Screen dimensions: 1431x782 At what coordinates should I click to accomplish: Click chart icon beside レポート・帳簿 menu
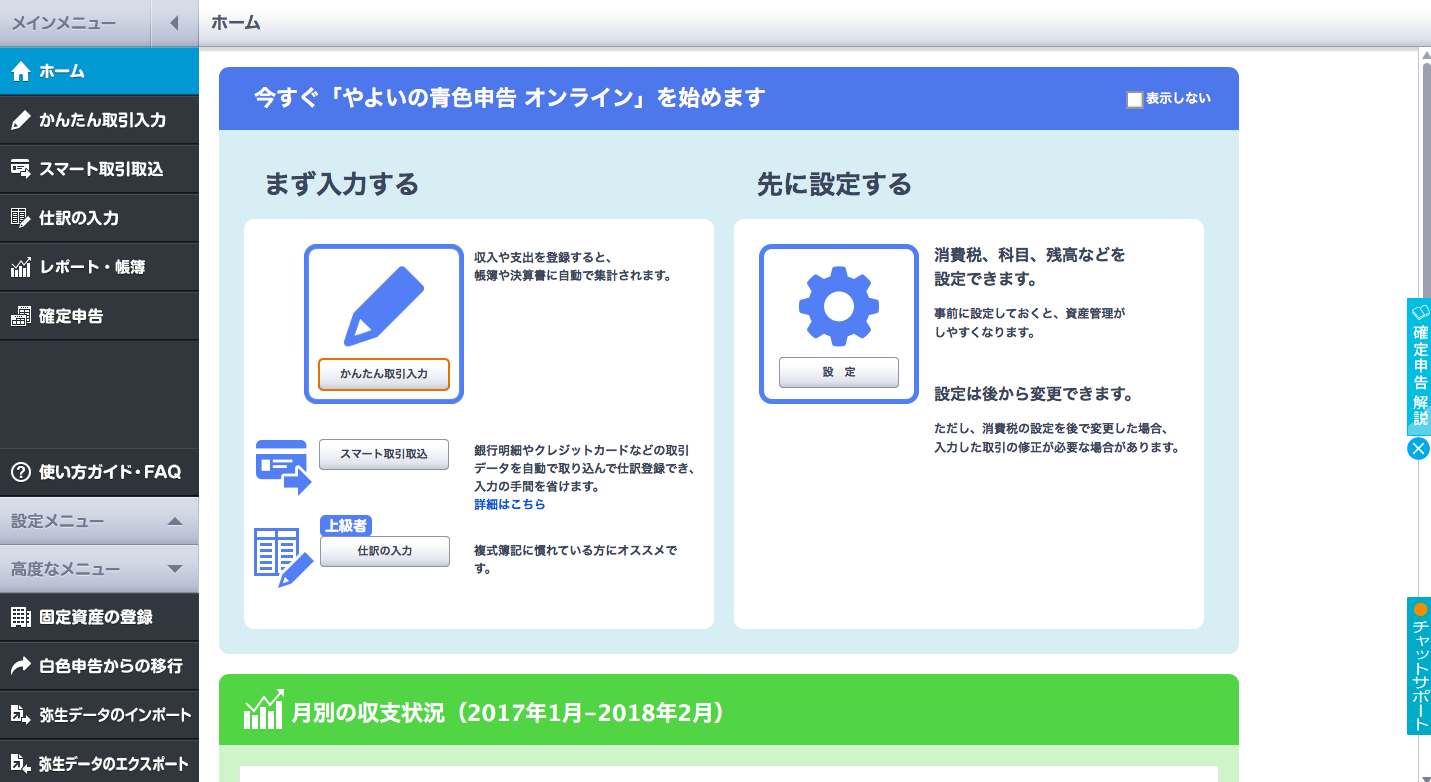click(20, 267)
